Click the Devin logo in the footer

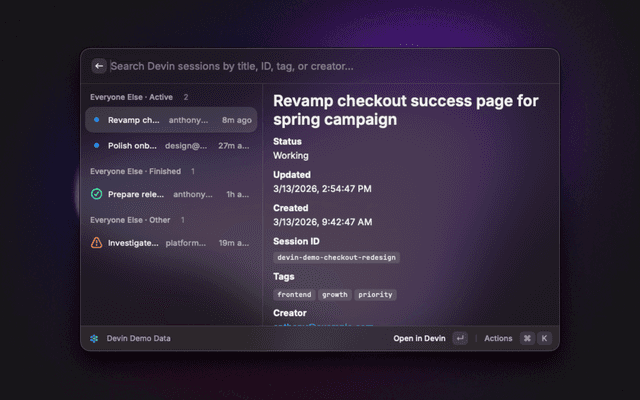point(94,338)
